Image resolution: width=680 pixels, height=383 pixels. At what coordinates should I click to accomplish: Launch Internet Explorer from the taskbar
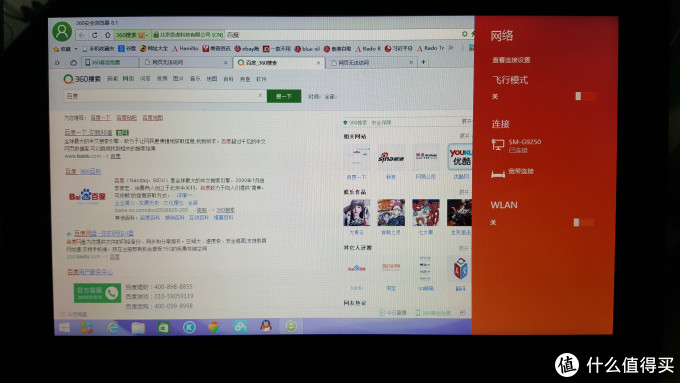pyautogui.click(x=113, y=327)
